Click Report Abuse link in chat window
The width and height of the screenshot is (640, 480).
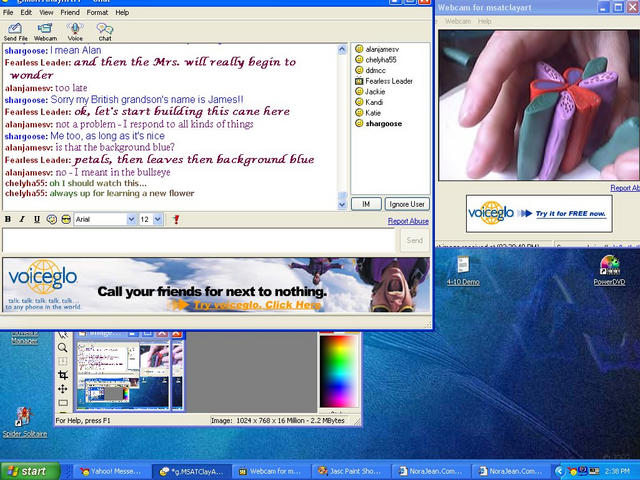(408, 221)
